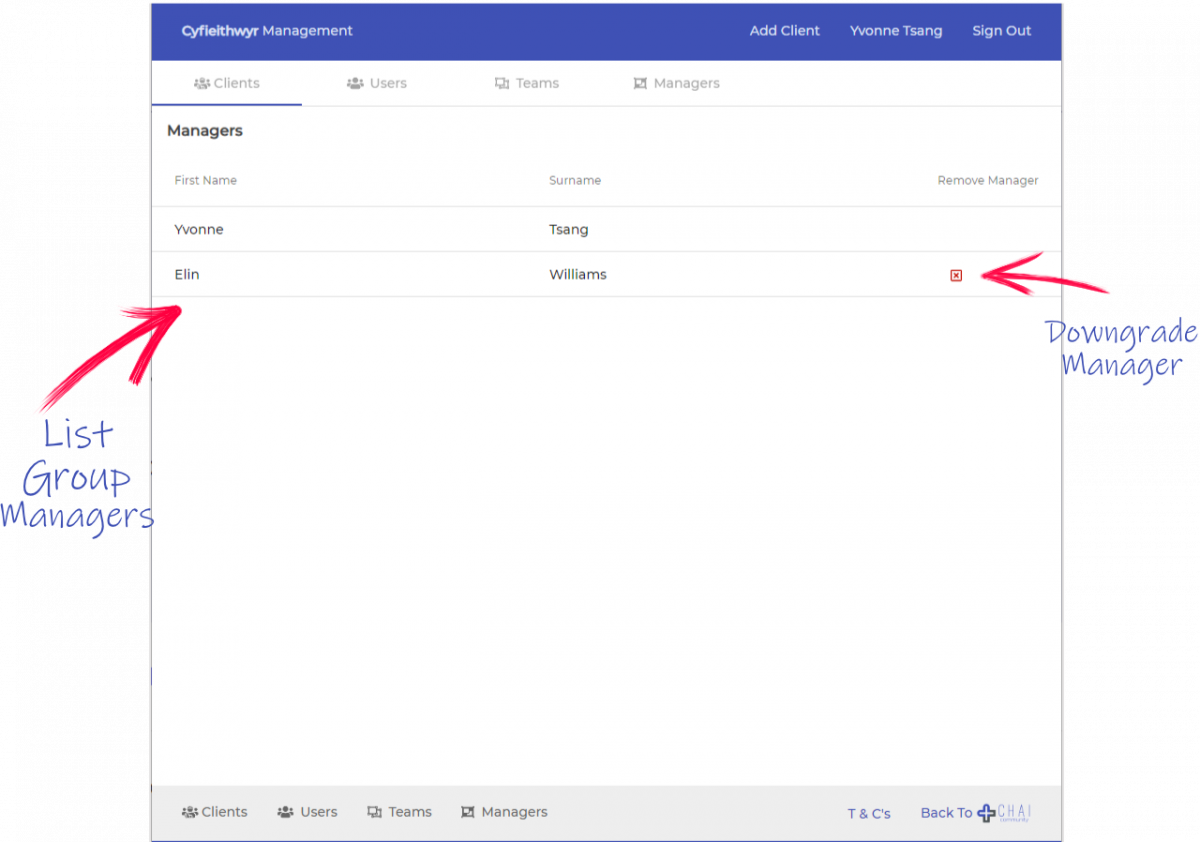1200x842 pixels.
Task: Click the Add Client button
Action: (x=784, y=30)
